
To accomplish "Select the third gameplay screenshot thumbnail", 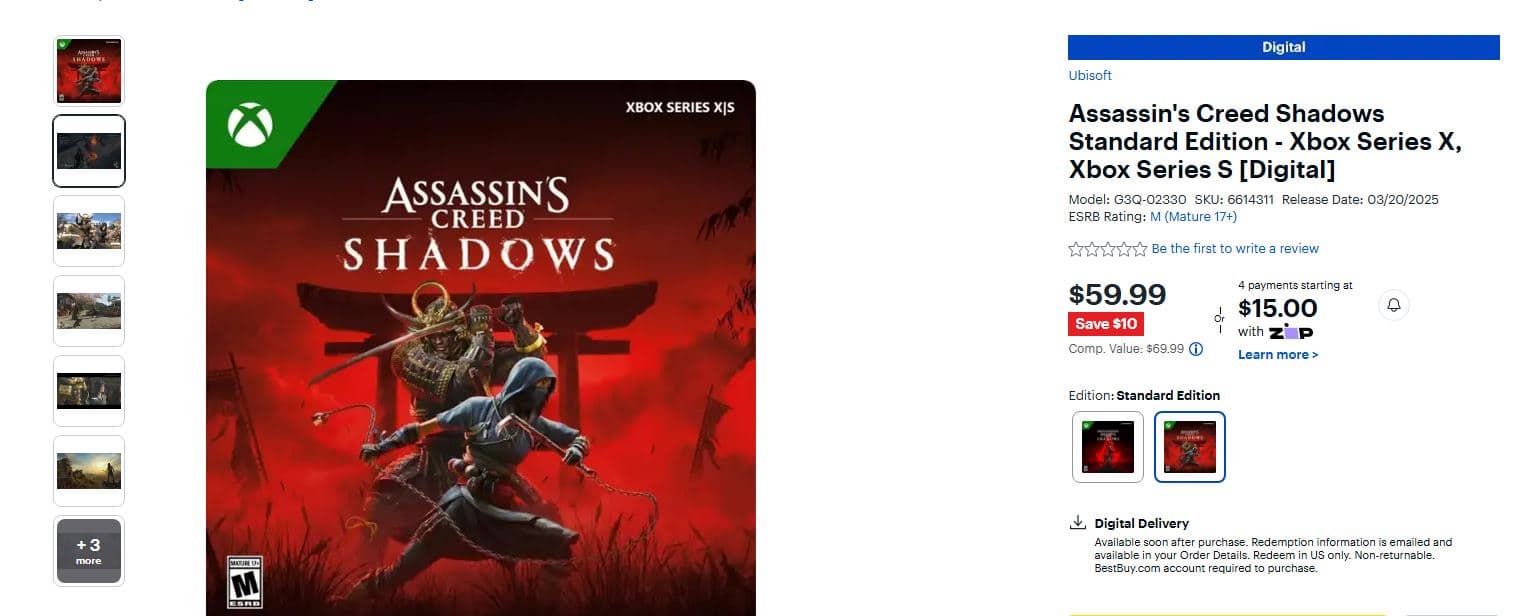I will click(89, 231).
